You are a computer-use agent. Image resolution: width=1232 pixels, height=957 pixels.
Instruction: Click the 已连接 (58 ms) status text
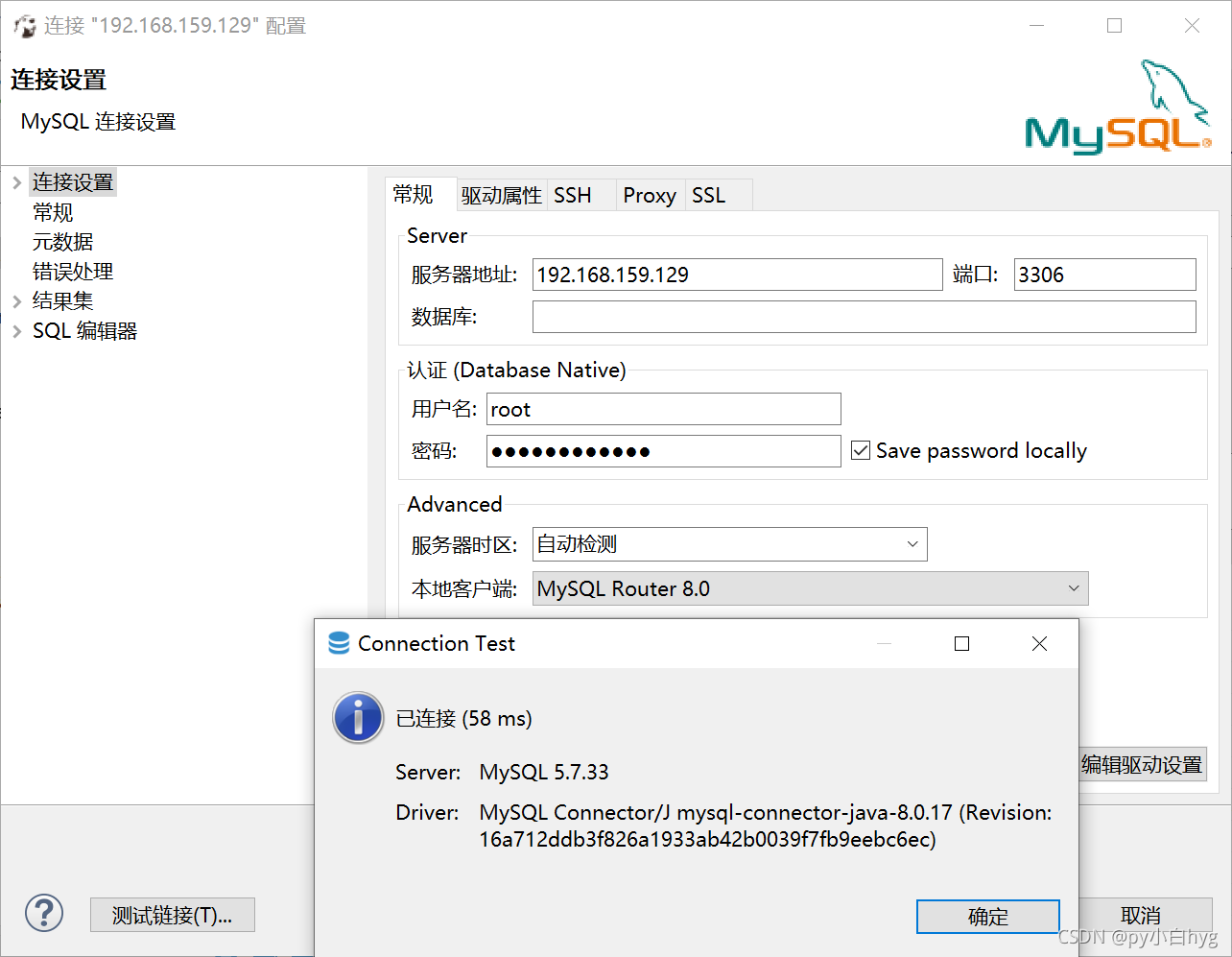pyautogui.click(x=464, y=719)
